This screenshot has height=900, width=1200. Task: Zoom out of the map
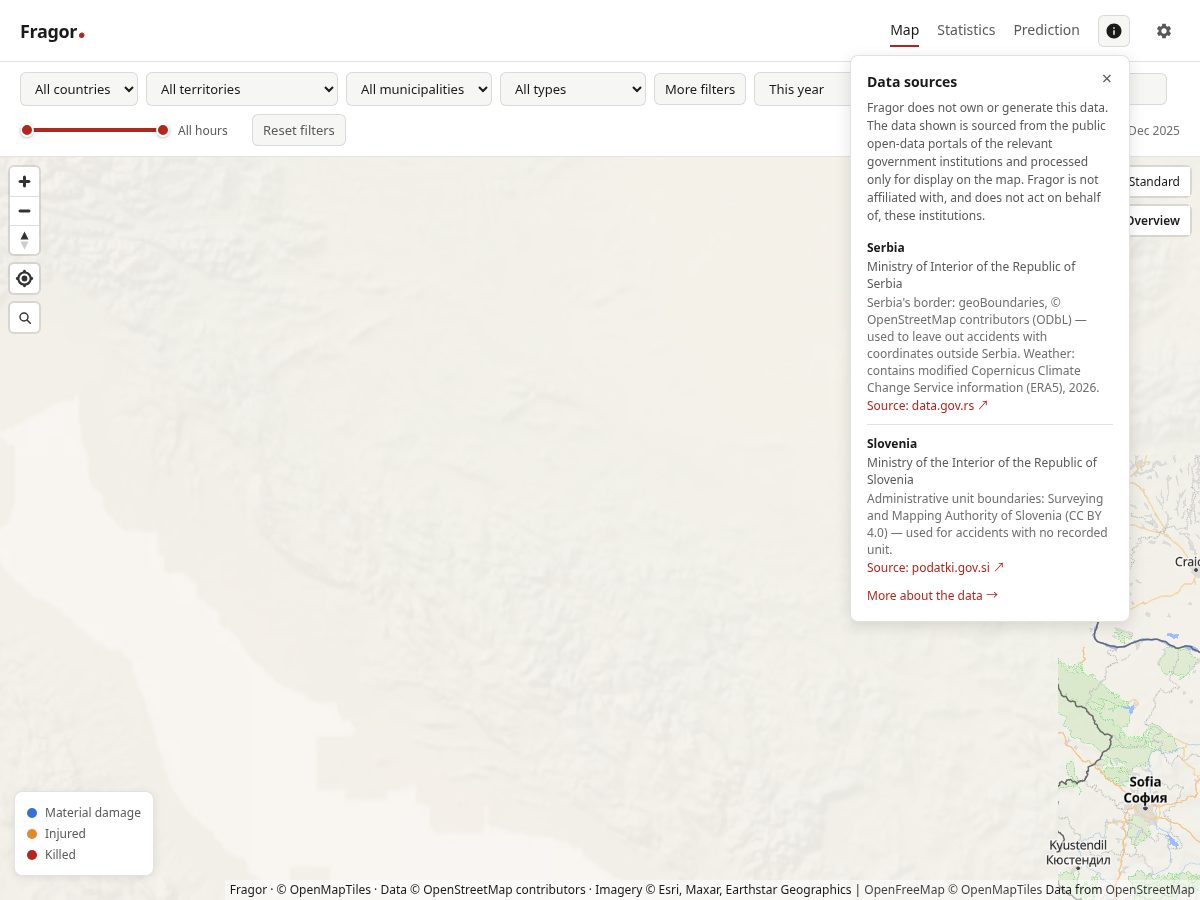(x=25, y=211)
